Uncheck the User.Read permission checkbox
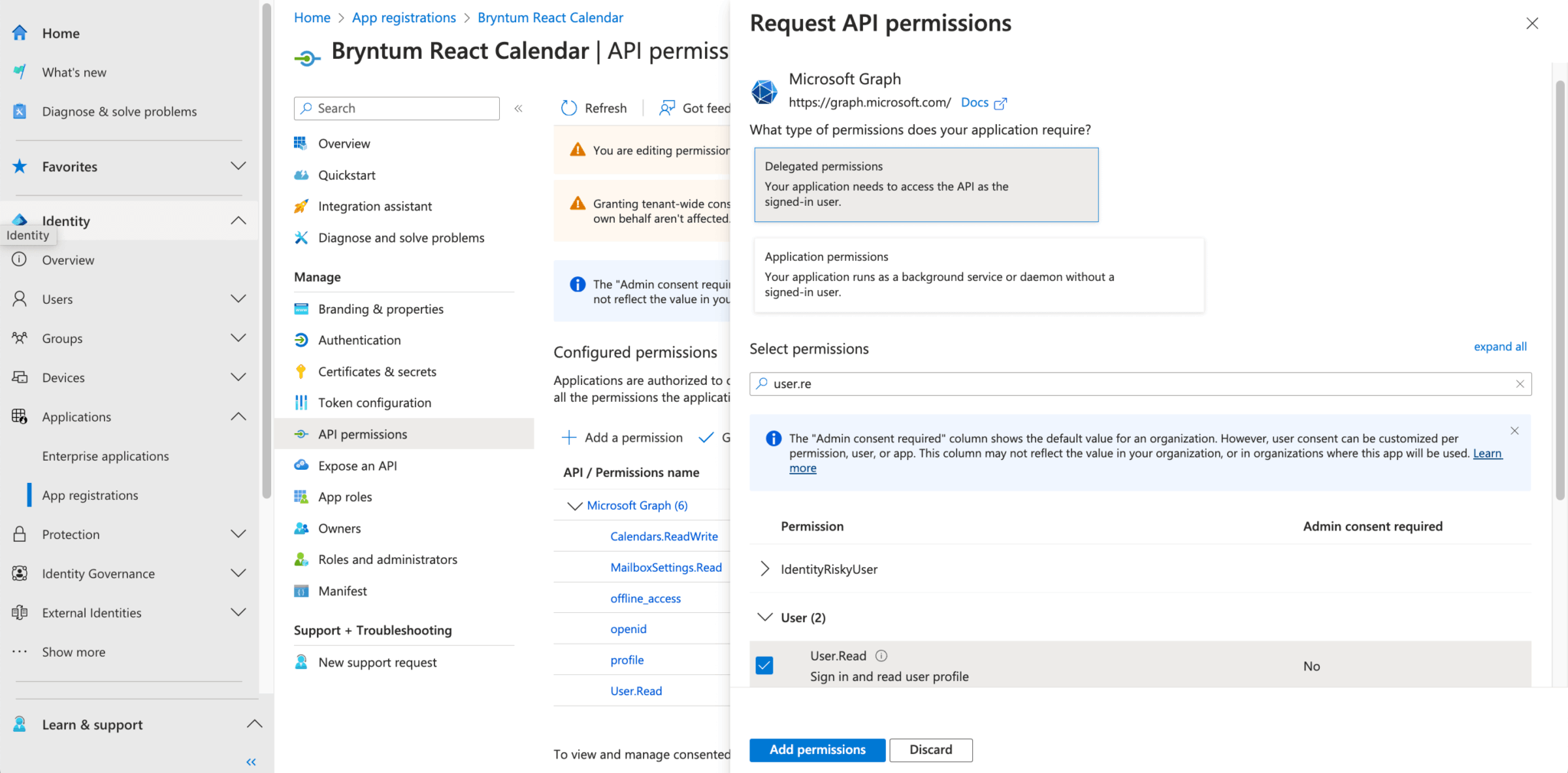 point(764,665)
